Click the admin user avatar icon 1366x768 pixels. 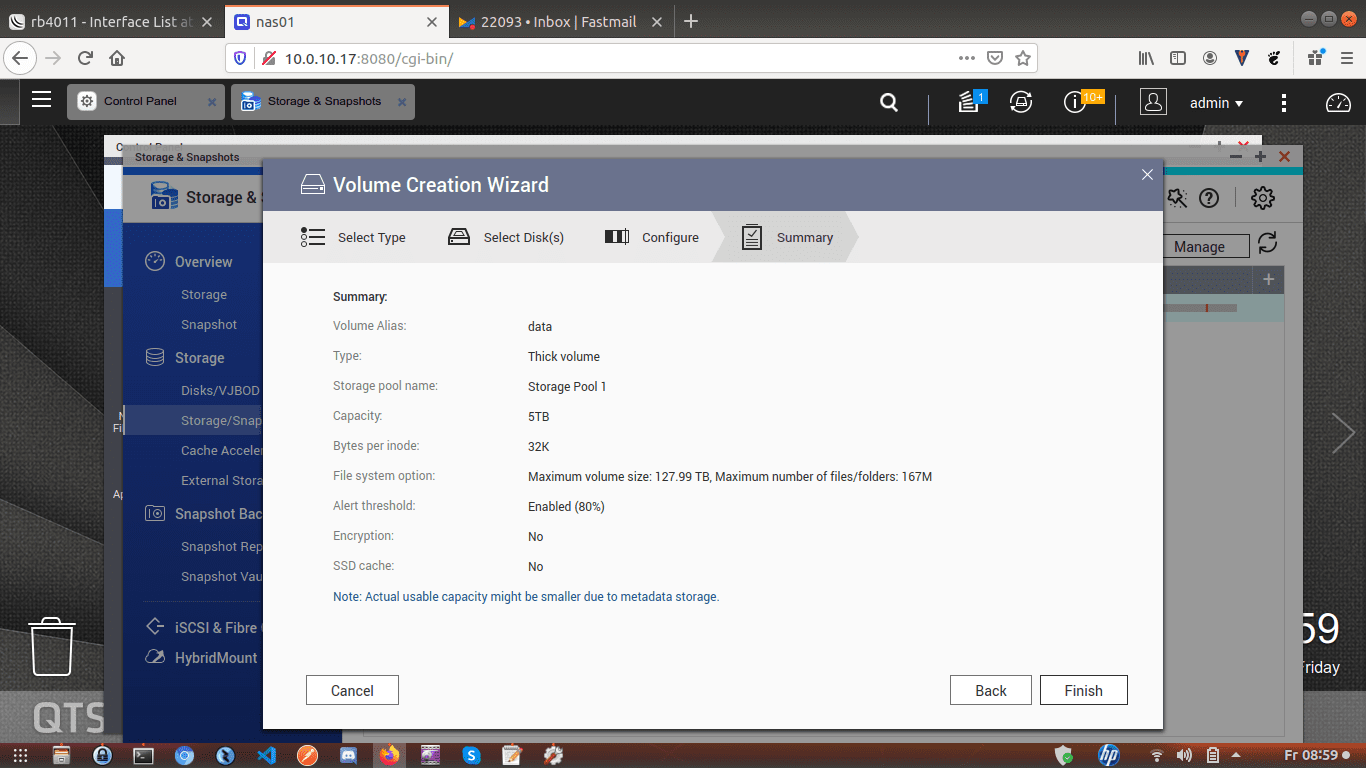(x=1153, y=102)
